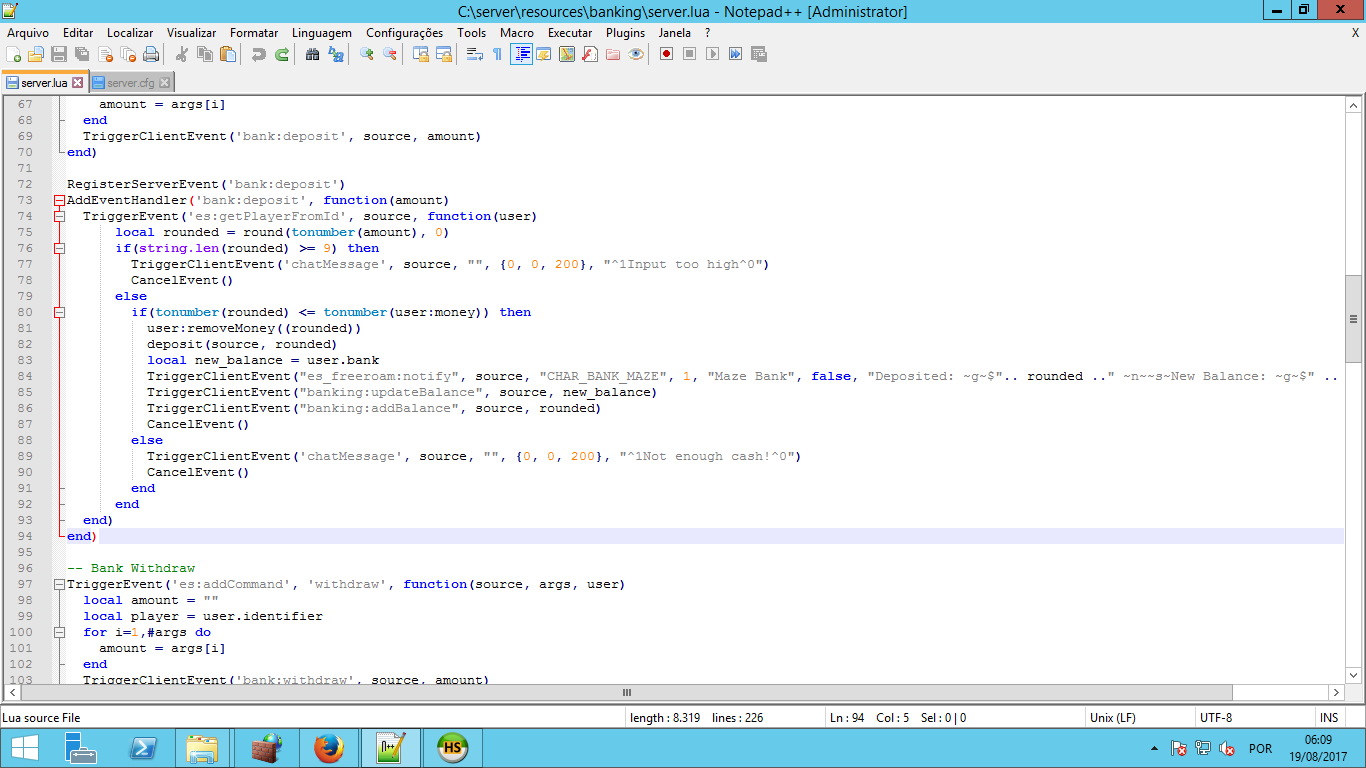The image size is (1366, 768).
Task: Undo the last edit with the Undo arrow
Action: [259, 54]
